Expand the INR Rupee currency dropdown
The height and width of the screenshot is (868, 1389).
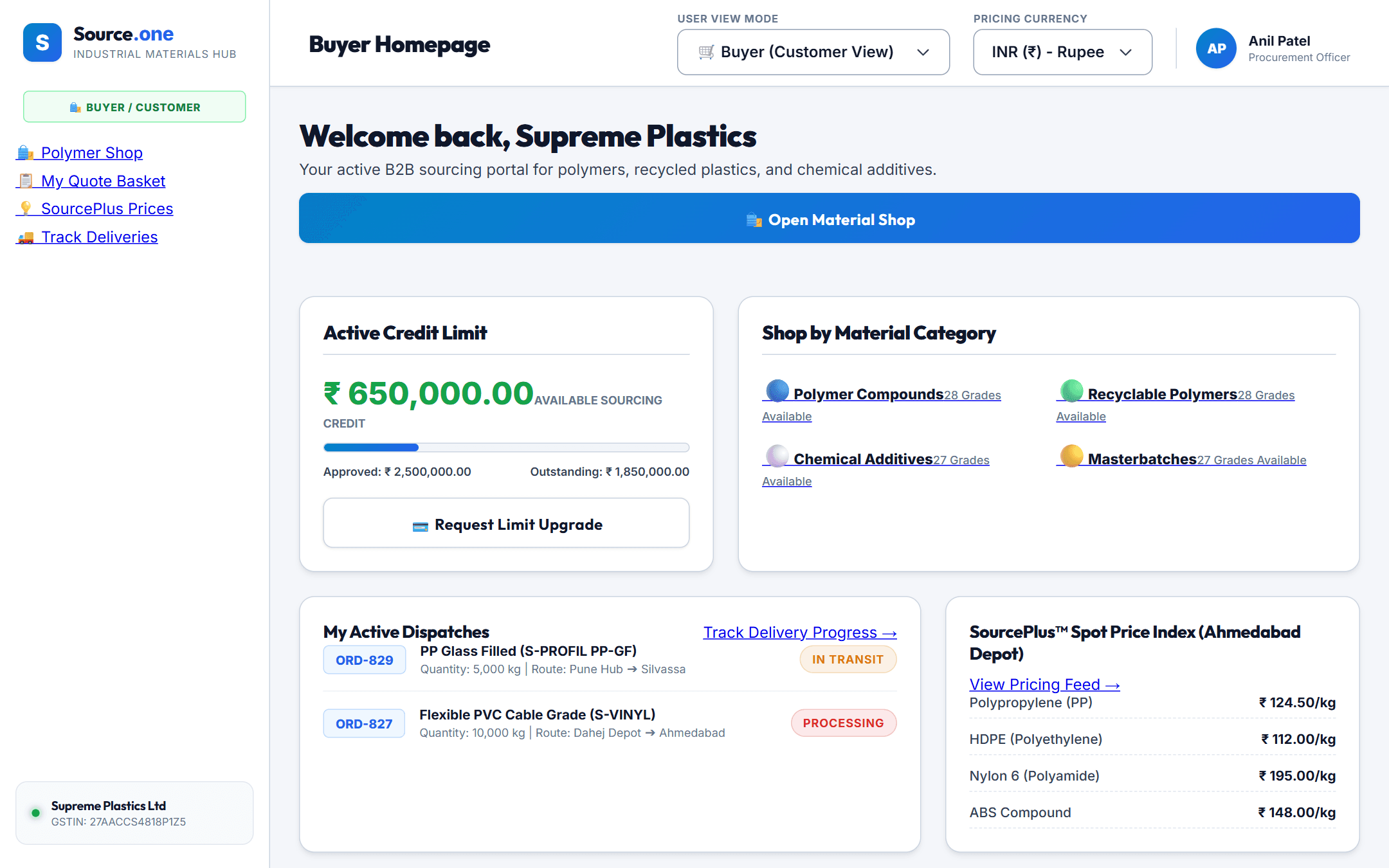pyautogui.click(x=1062, y=52)
